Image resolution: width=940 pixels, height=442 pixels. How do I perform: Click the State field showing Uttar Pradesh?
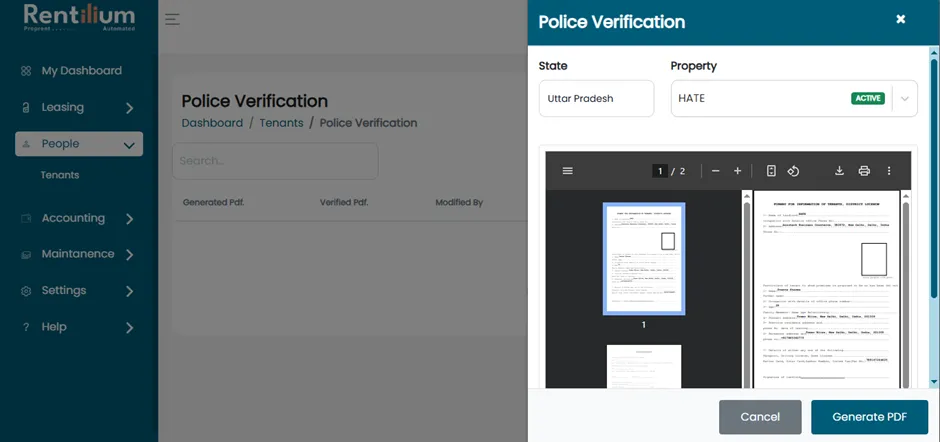596,98
